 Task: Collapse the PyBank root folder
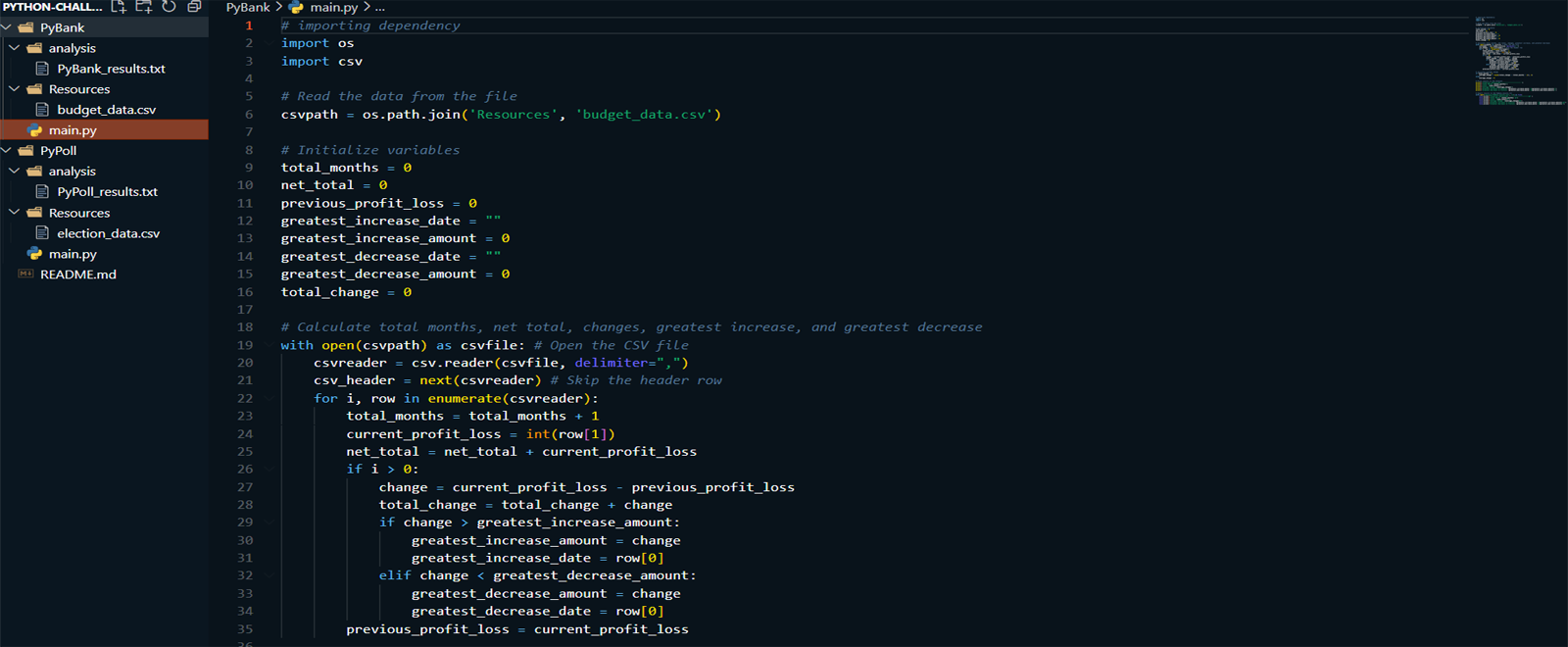pos(7,27)
